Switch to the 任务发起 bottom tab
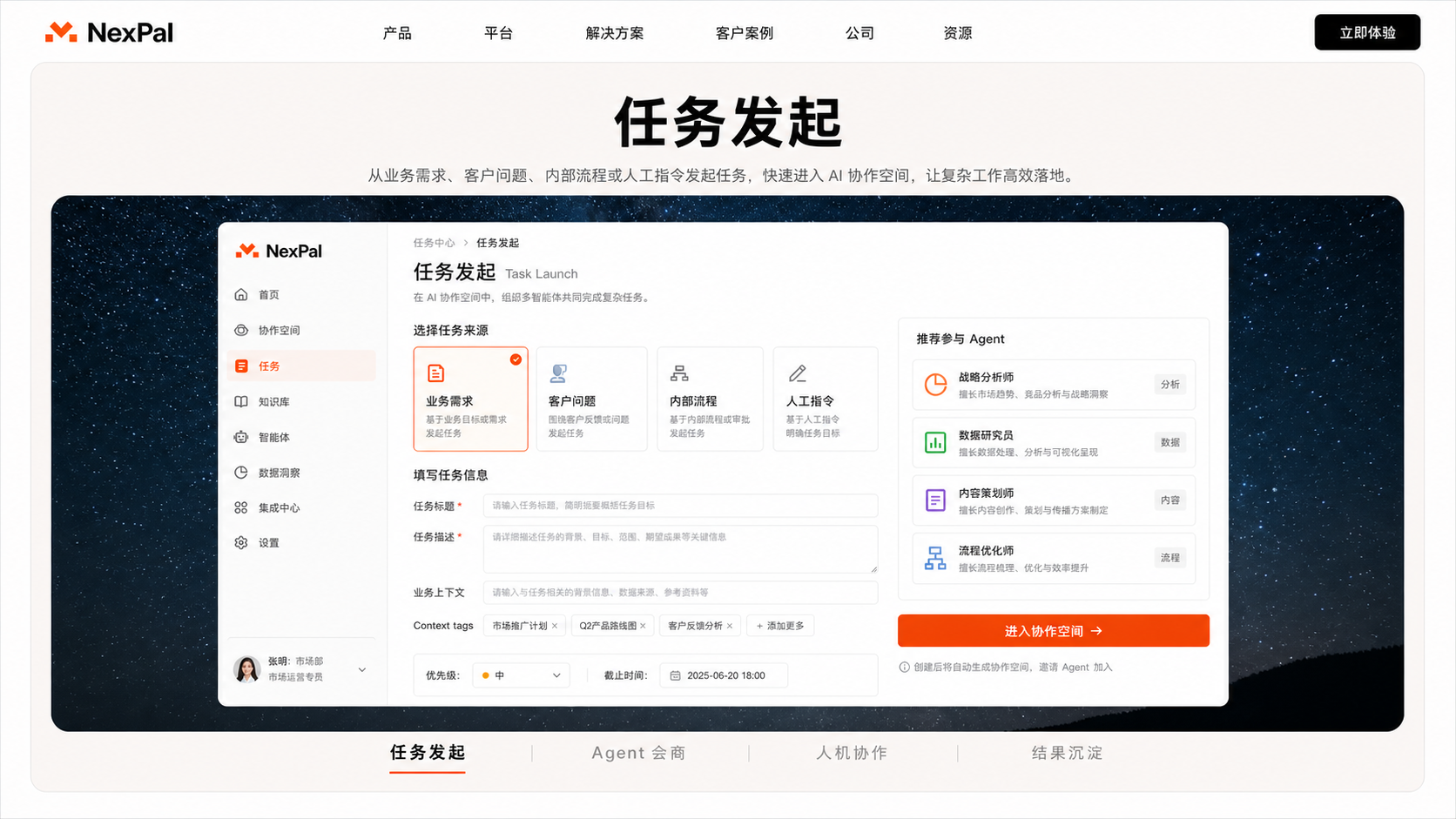This screenshot has width=1456, height=819. (428, 753)
